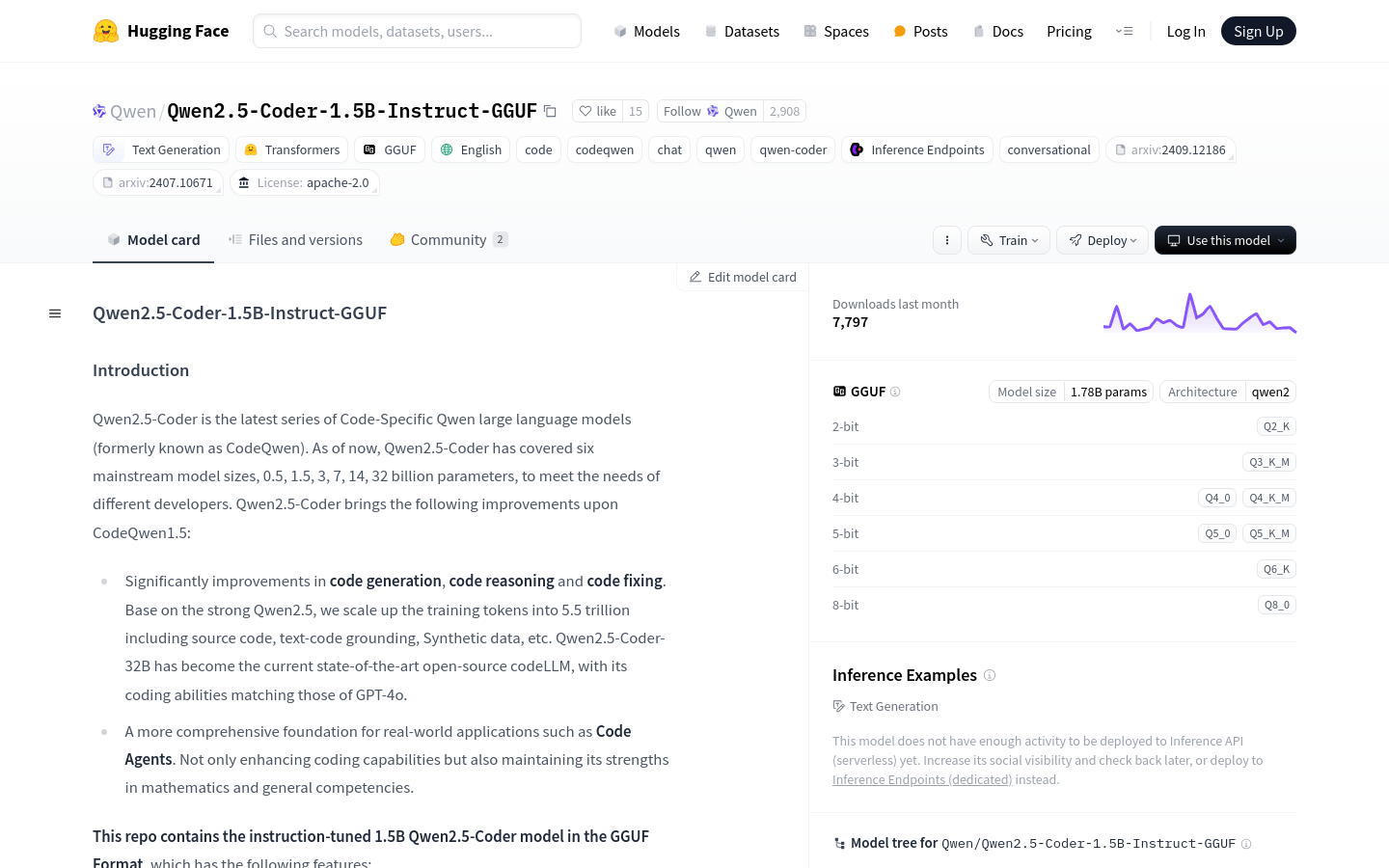1389x868 pixels.
Task: Click the License apache-2.0 tag
Action: (304, 182)
